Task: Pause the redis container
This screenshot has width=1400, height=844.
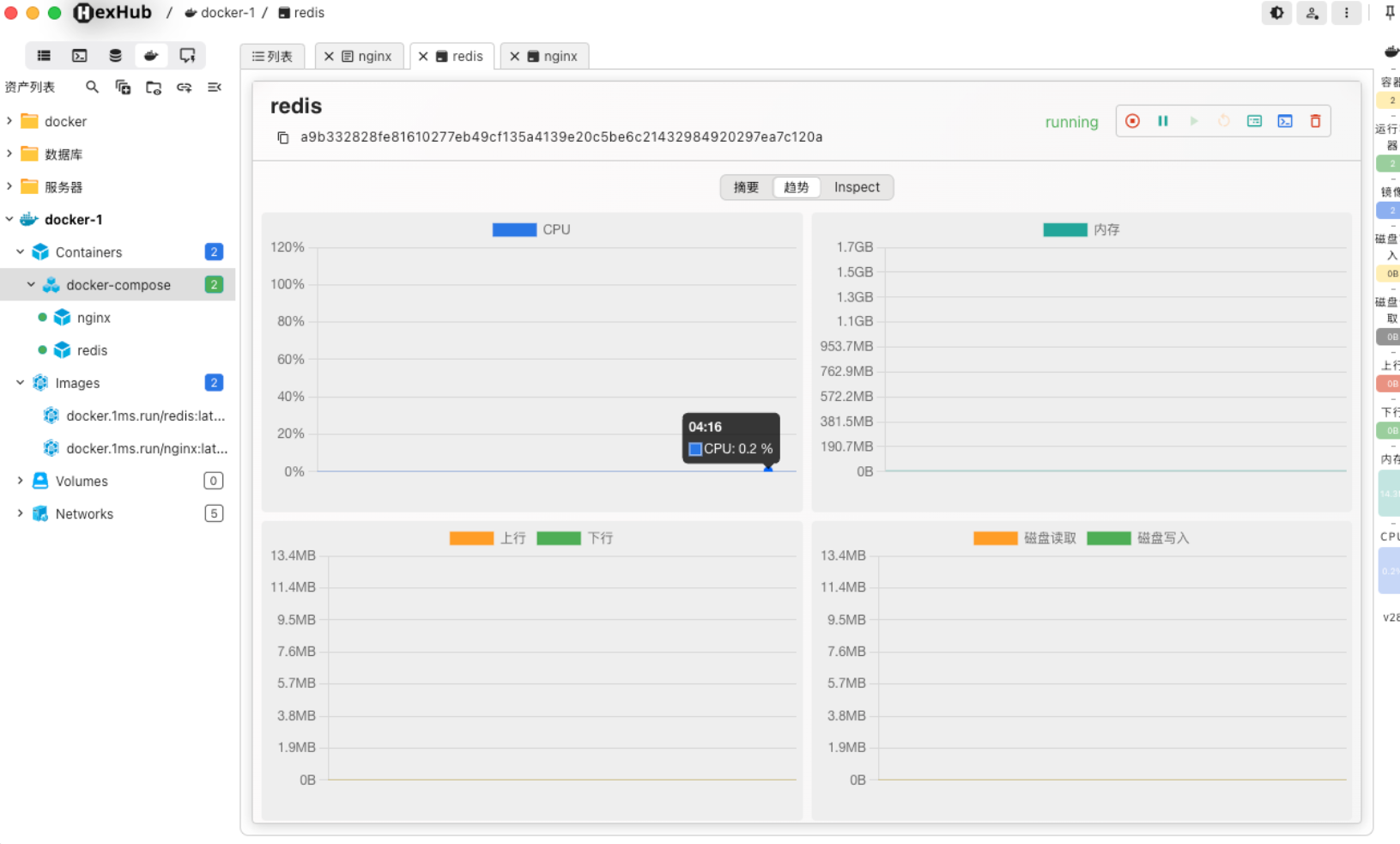Action: 1163,121
